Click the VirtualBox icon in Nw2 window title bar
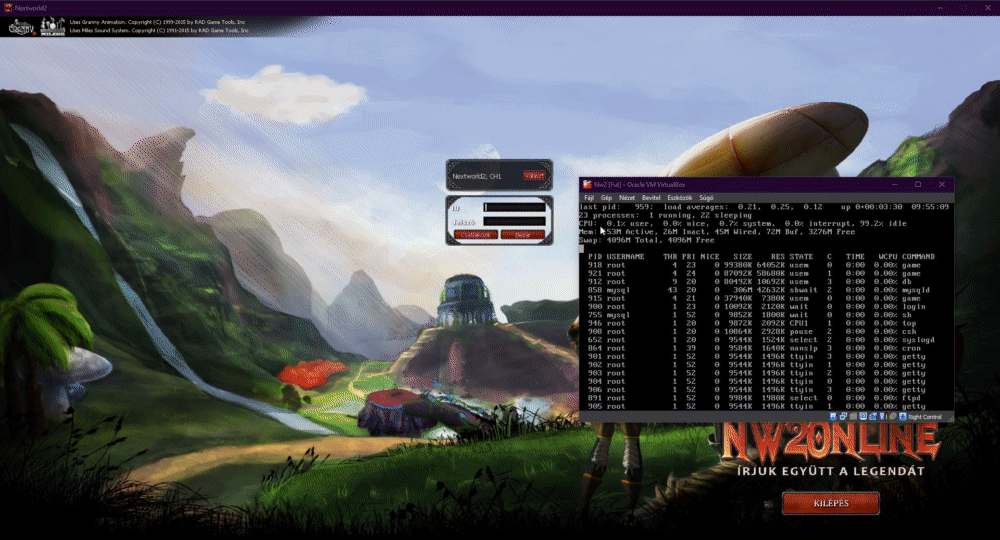 coord(587,184)
